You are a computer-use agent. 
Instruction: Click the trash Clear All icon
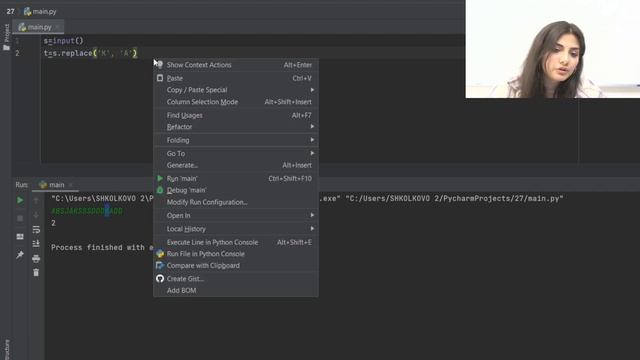coord(36,273)
